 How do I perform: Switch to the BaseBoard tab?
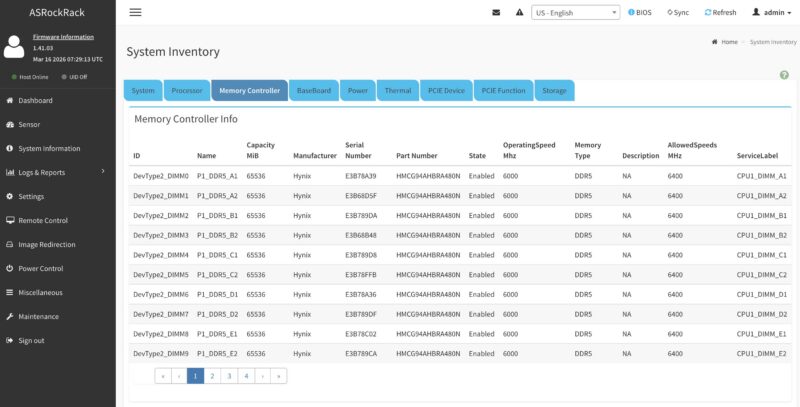point(314,90)
